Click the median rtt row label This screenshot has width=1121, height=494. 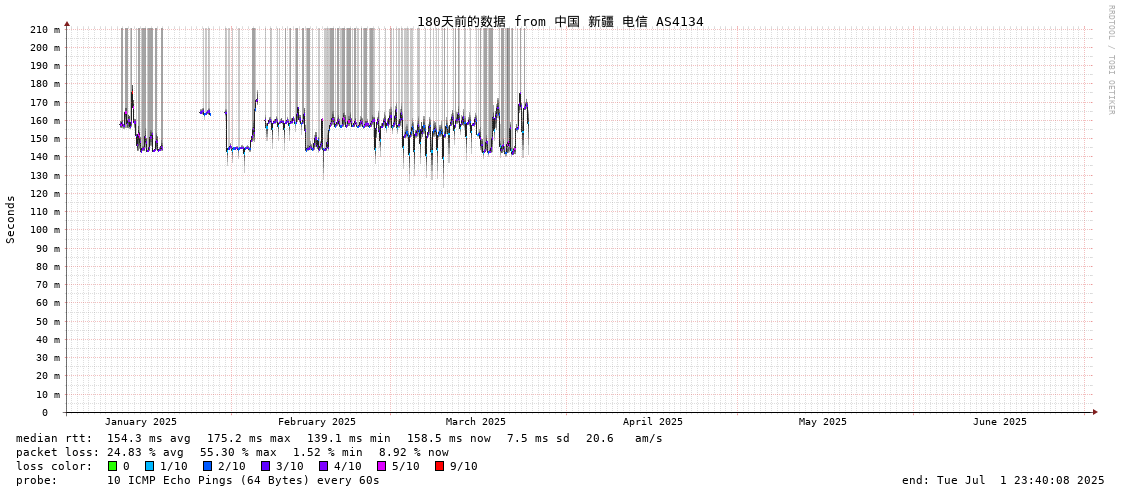(54, 438)
